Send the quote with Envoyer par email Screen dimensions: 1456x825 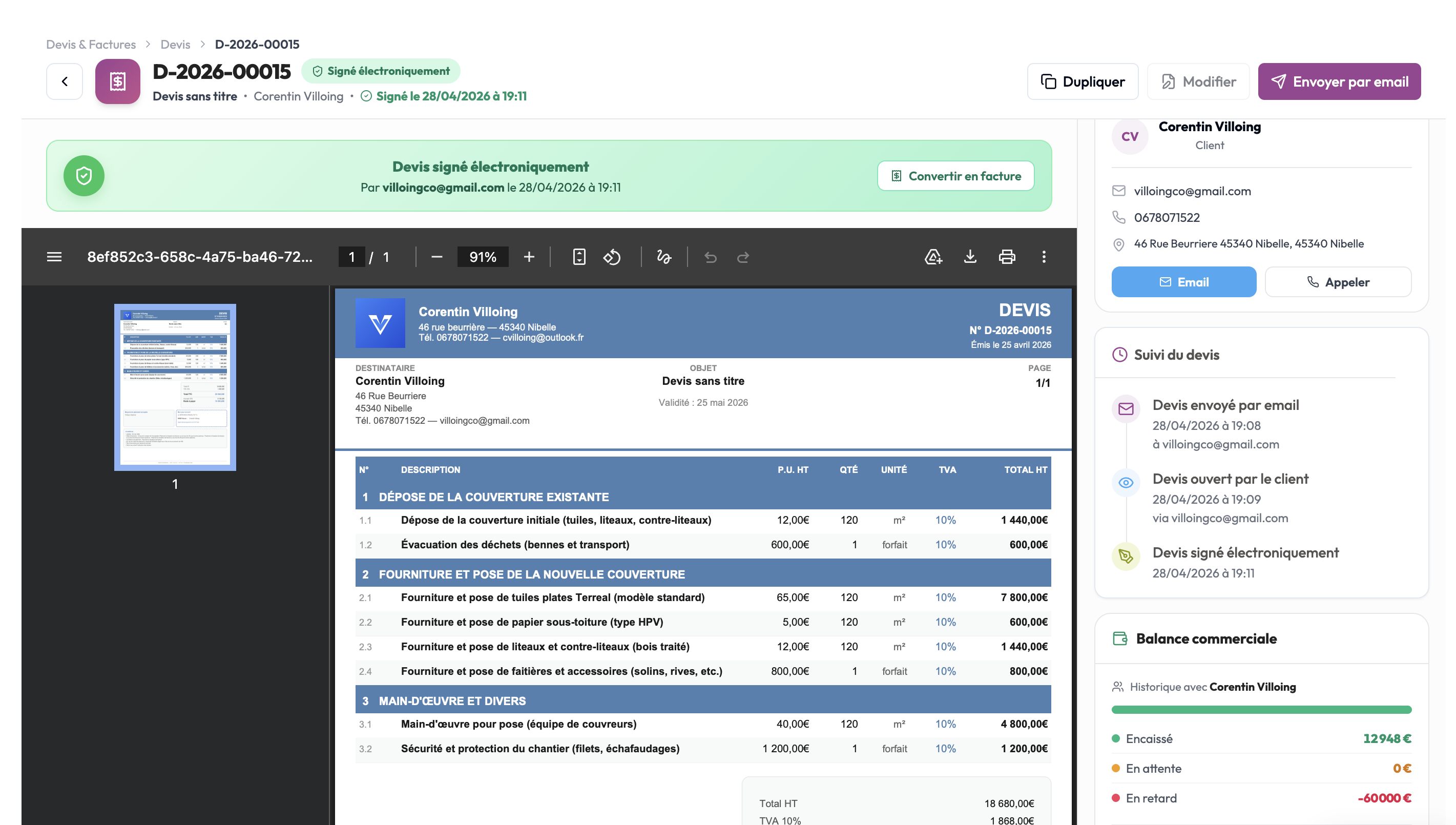(1339, 81)
